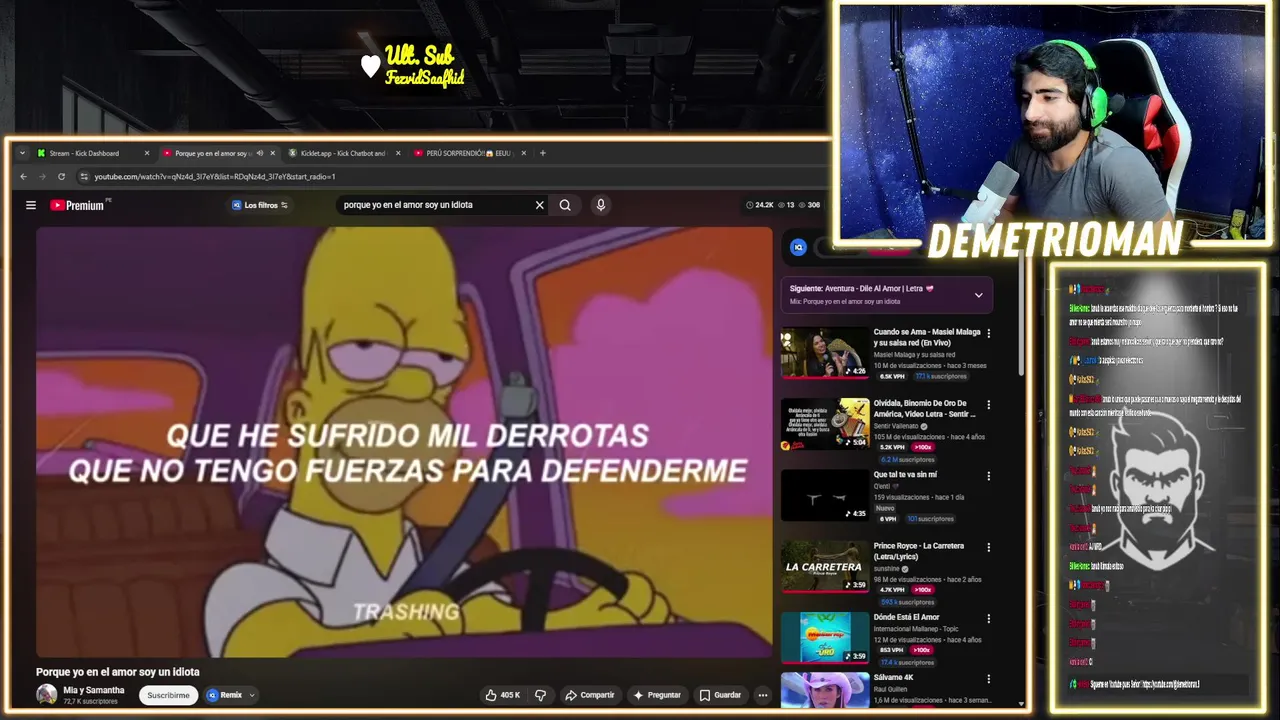The height and width of the screenshot is (720, 1280).
Task: Open Prince Royce - La Carretera title
Action: (x=918, y=551)
